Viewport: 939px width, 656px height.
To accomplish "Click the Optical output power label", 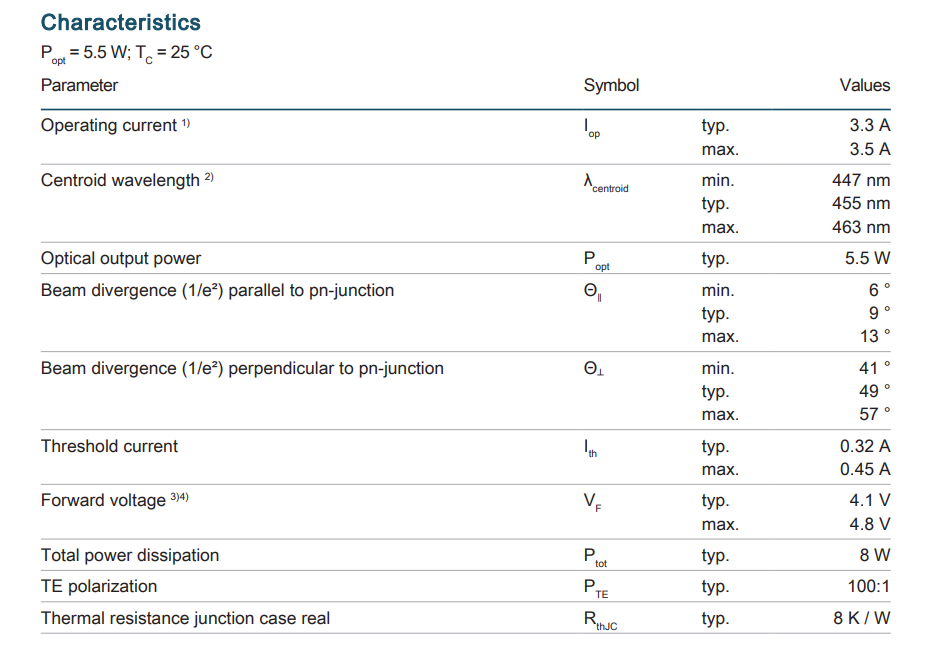I will [x=121, y=259].
